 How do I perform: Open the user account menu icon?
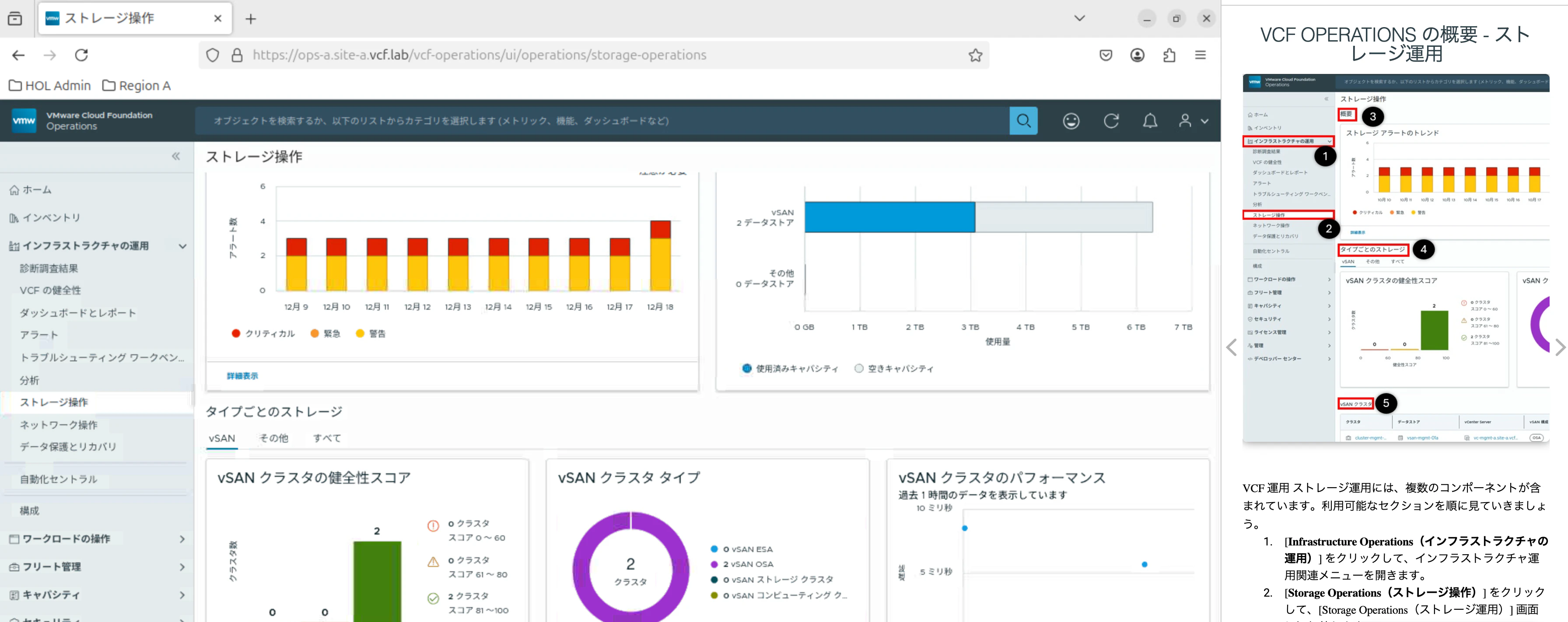click(x=1193, y=121)
